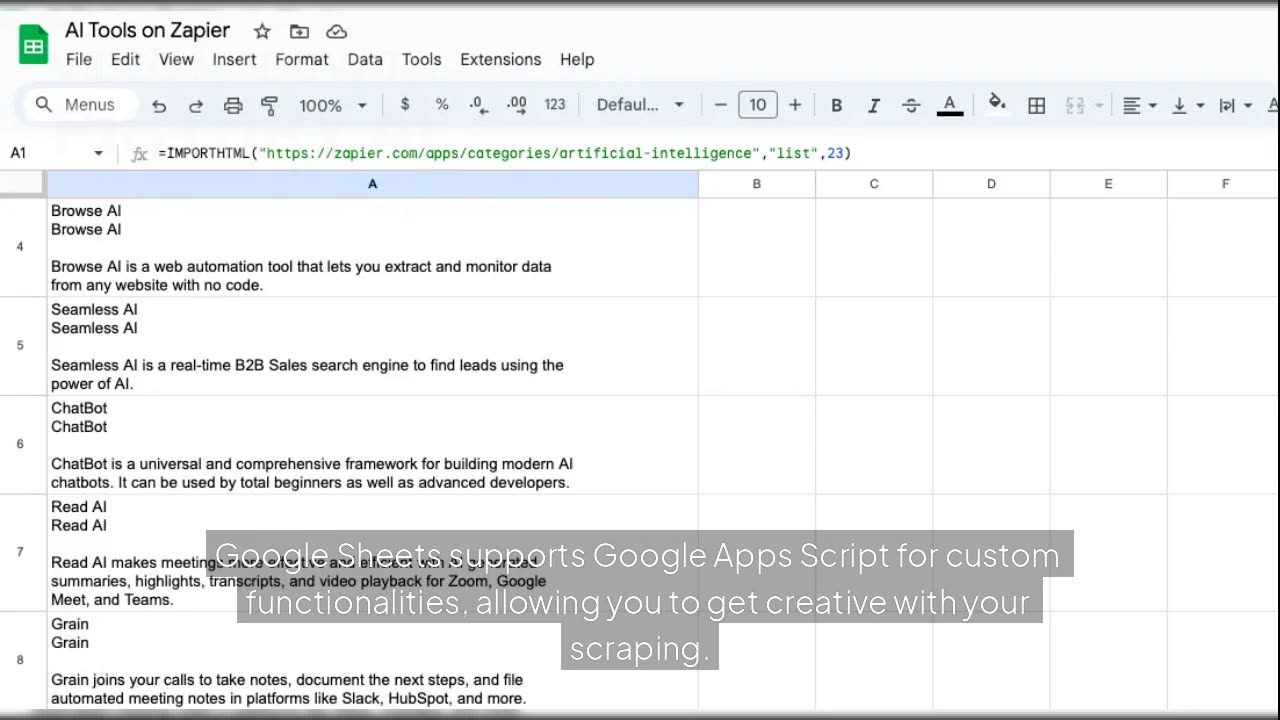Format as currency with dollar icon

tap(405, 104)
